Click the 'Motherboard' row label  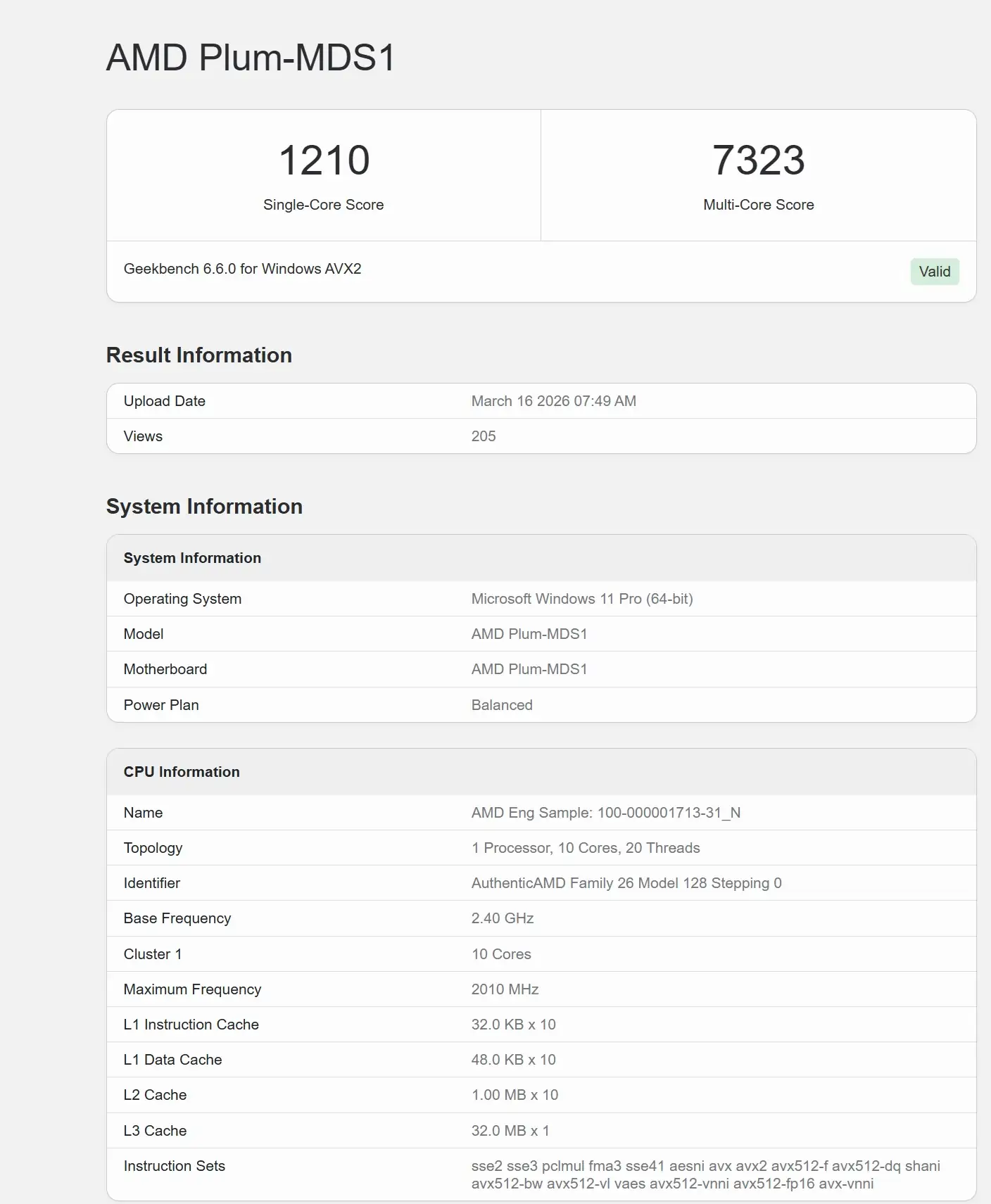(165, 669)
